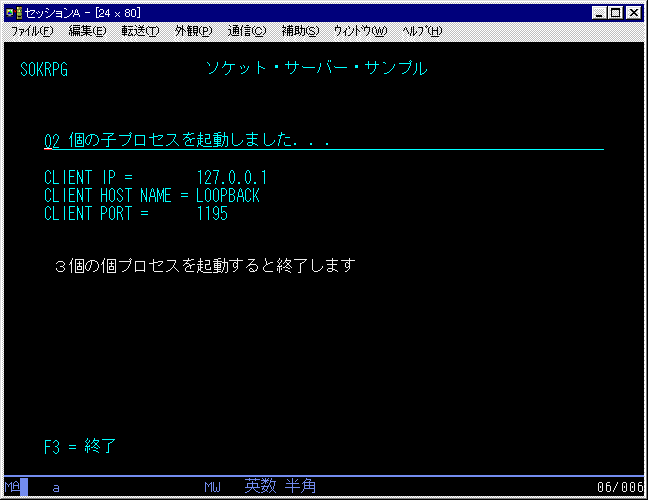Open the 転送(T) menu
The height and width of the screenshot is (500, 648).
pos(140,31)
